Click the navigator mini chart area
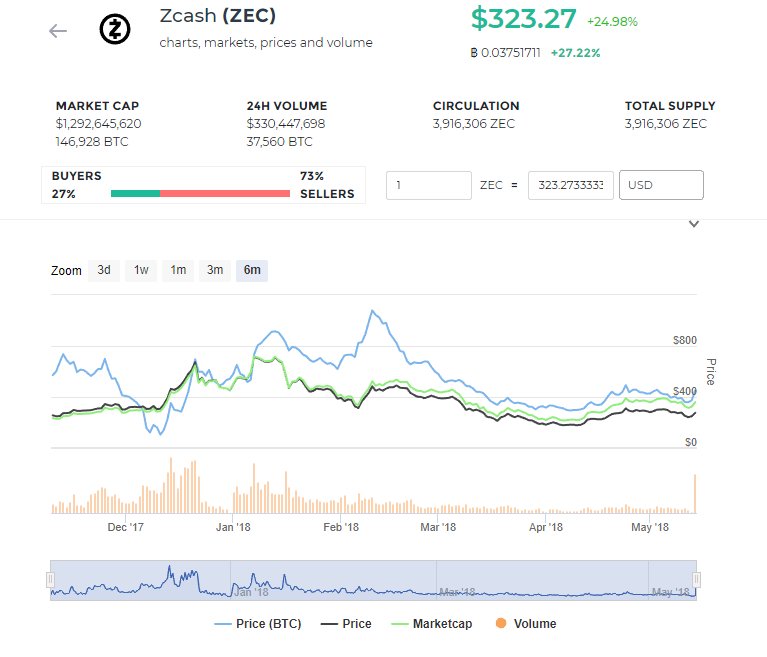Viewport: 767px width, 657px height. coord(373,580)
